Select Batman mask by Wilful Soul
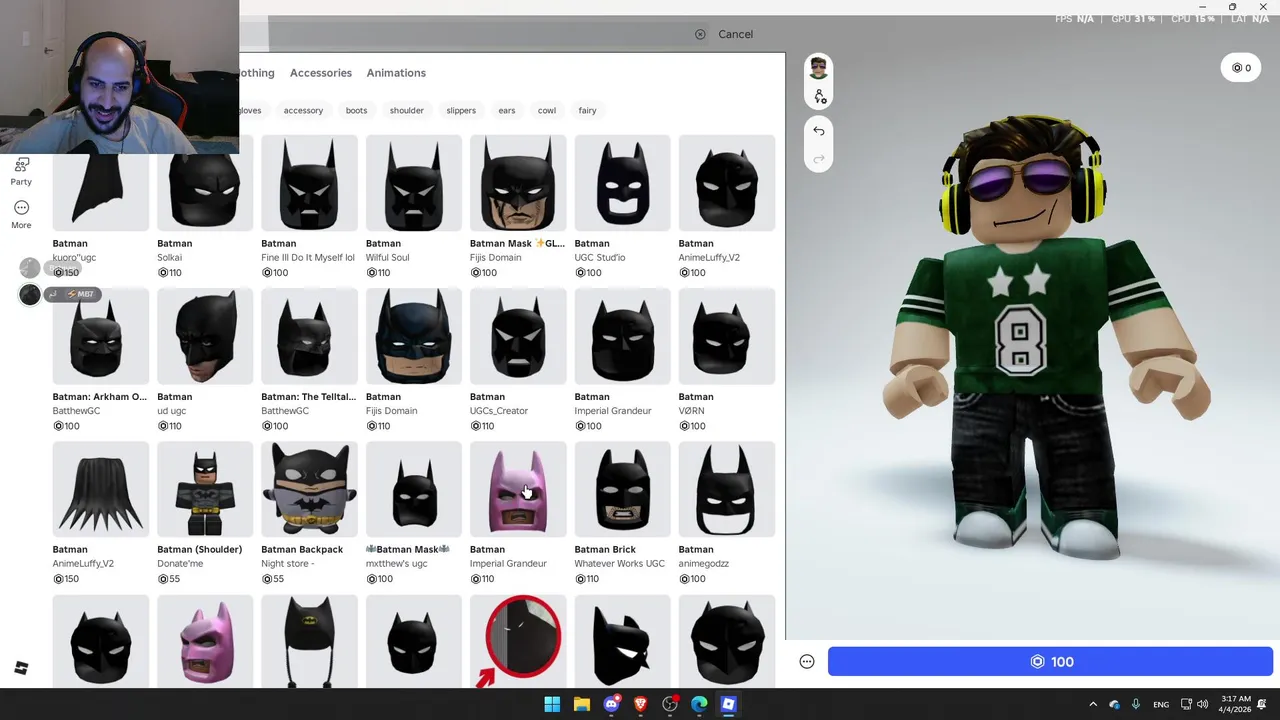1280x720 pixels. (414, 184)
